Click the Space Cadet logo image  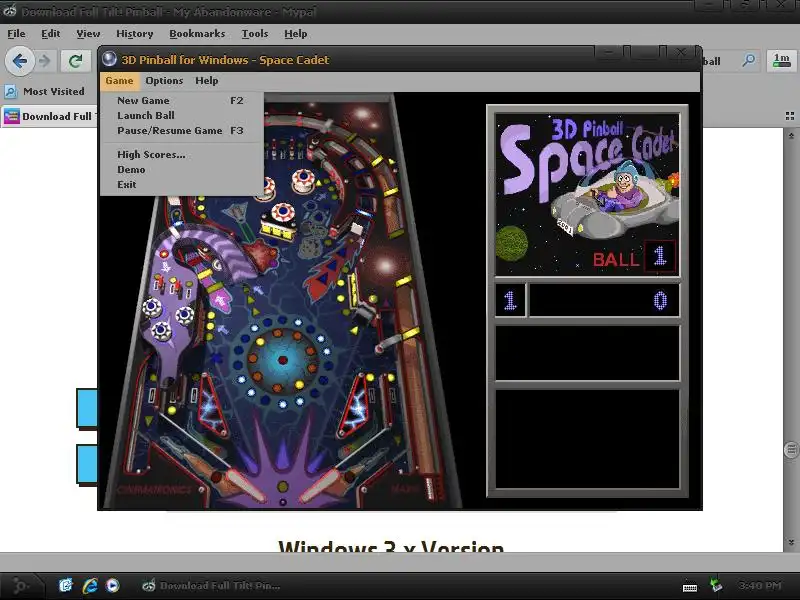(x=588, y=194)
